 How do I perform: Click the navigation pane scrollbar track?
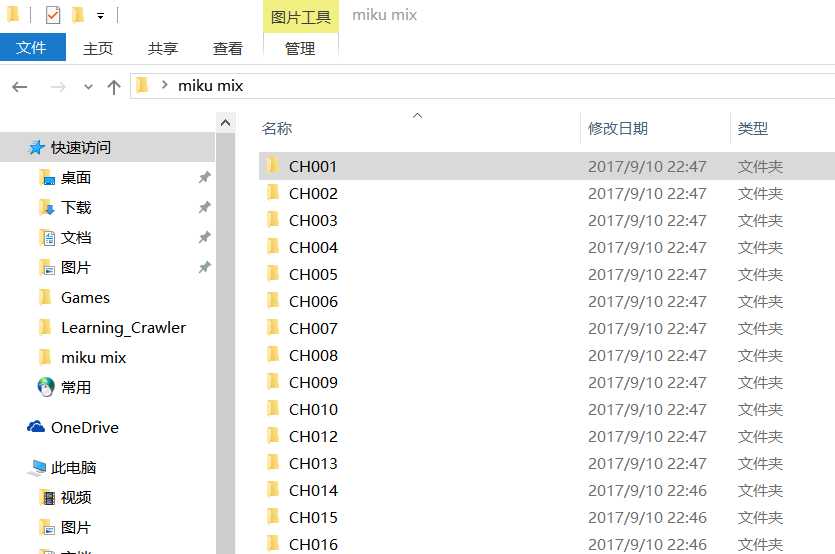coord(225,344)
